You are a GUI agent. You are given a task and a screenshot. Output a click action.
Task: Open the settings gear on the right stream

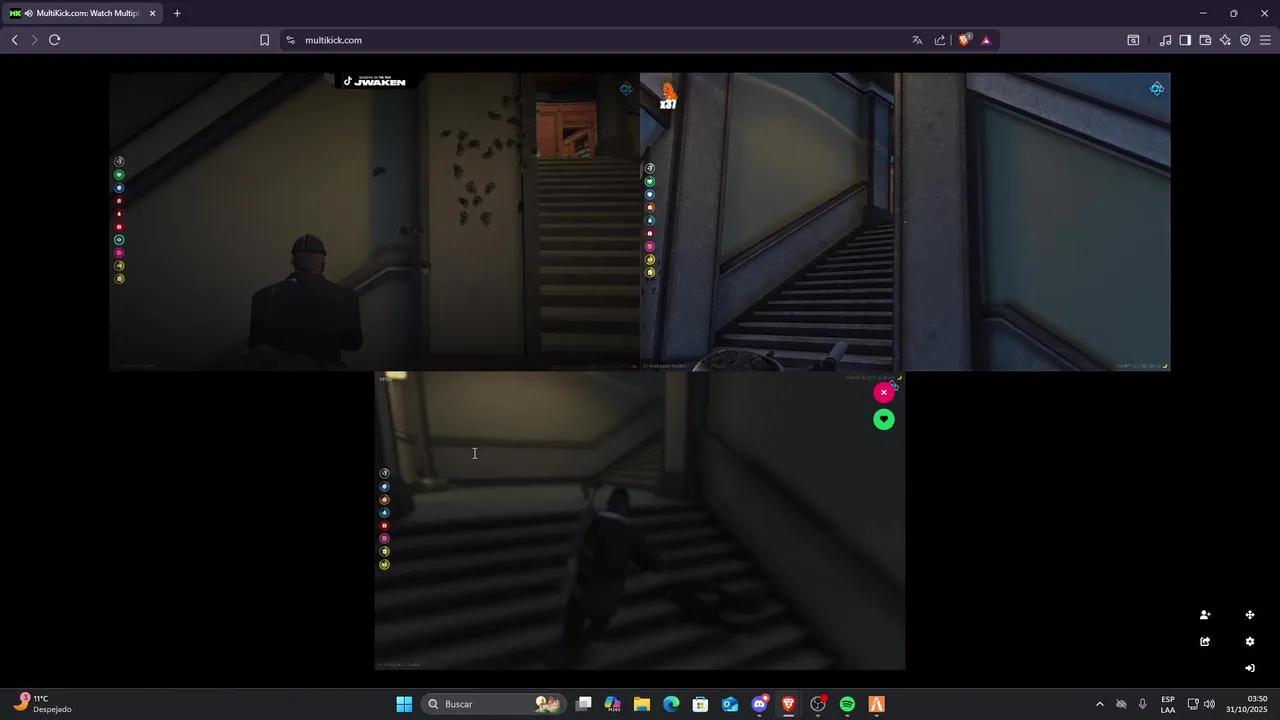[x=1157, y=89]
